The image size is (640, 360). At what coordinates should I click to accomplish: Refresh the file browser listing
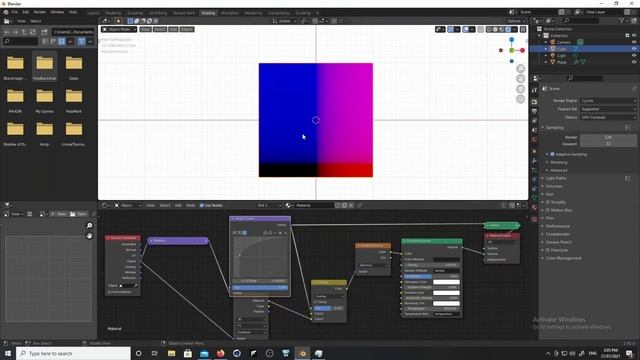point(33,32)
